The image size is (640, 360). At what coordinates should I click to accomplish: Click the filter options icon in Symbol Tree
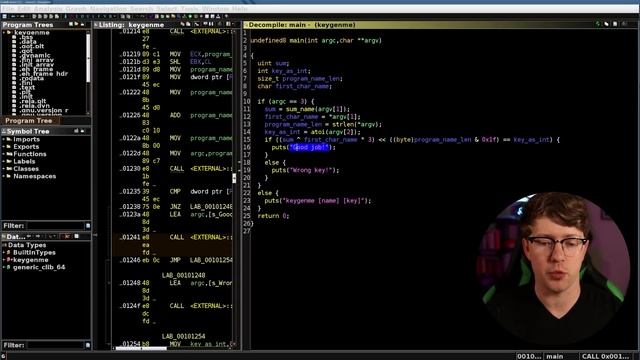pos(88,226)
